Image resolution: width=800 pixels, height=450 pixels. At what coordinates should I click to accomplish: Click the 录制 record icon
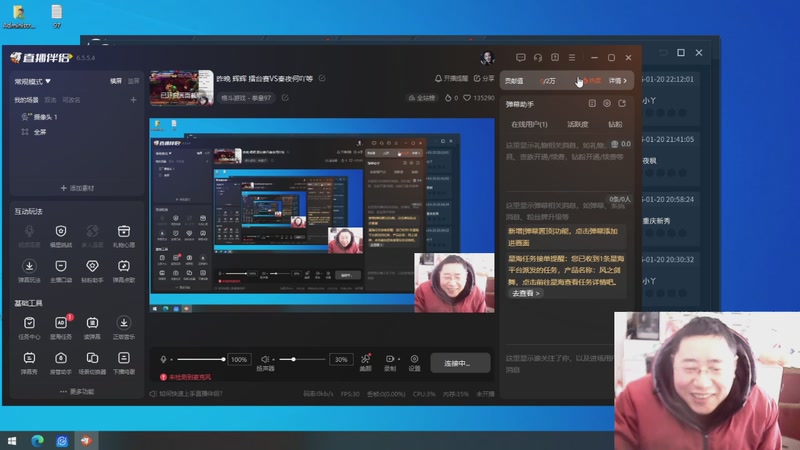[390, 359]
